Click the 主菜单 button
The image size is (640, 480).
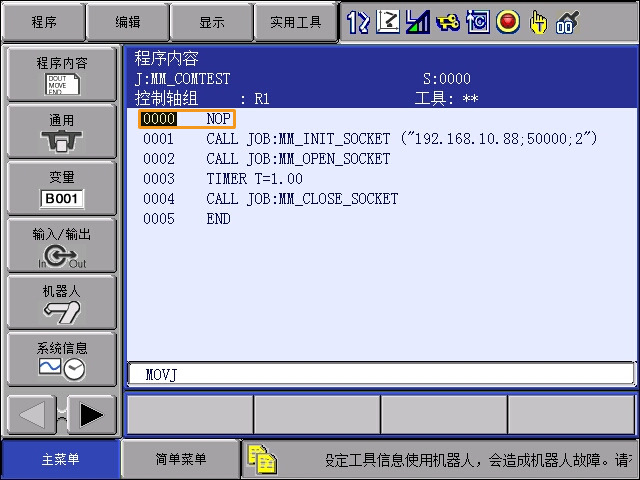[x=60, y=460]
